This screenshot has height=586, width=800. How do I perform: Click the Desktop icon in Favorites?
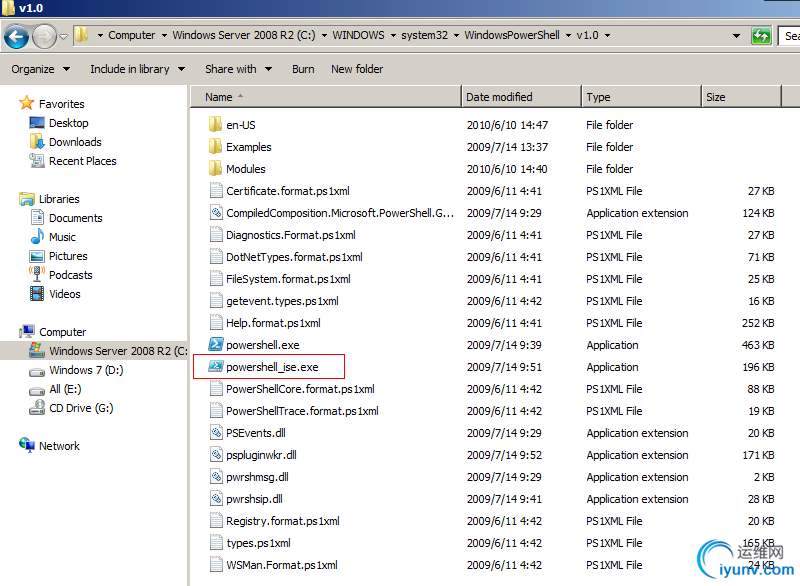(x=37, y=123)
